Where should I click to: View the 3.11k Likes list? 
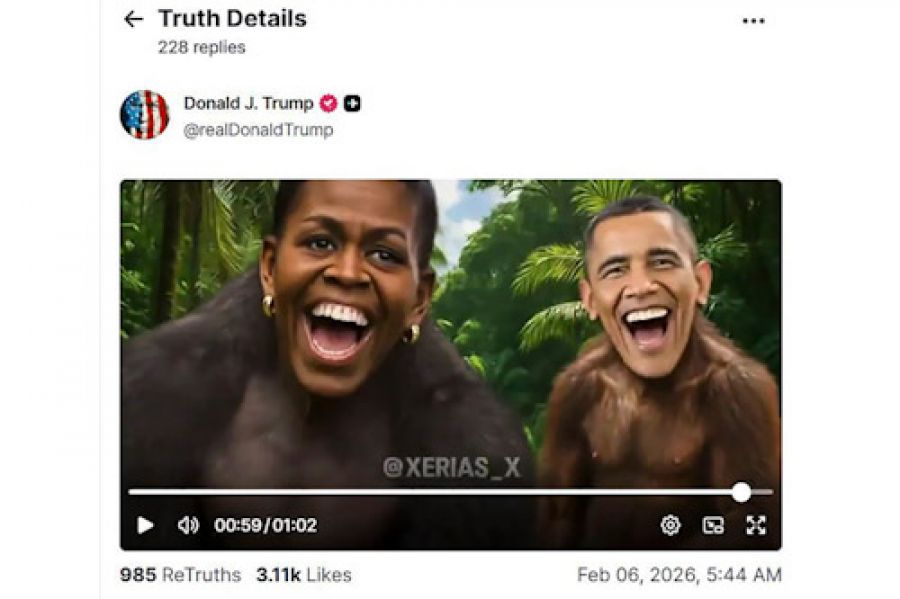click(304, 575)
